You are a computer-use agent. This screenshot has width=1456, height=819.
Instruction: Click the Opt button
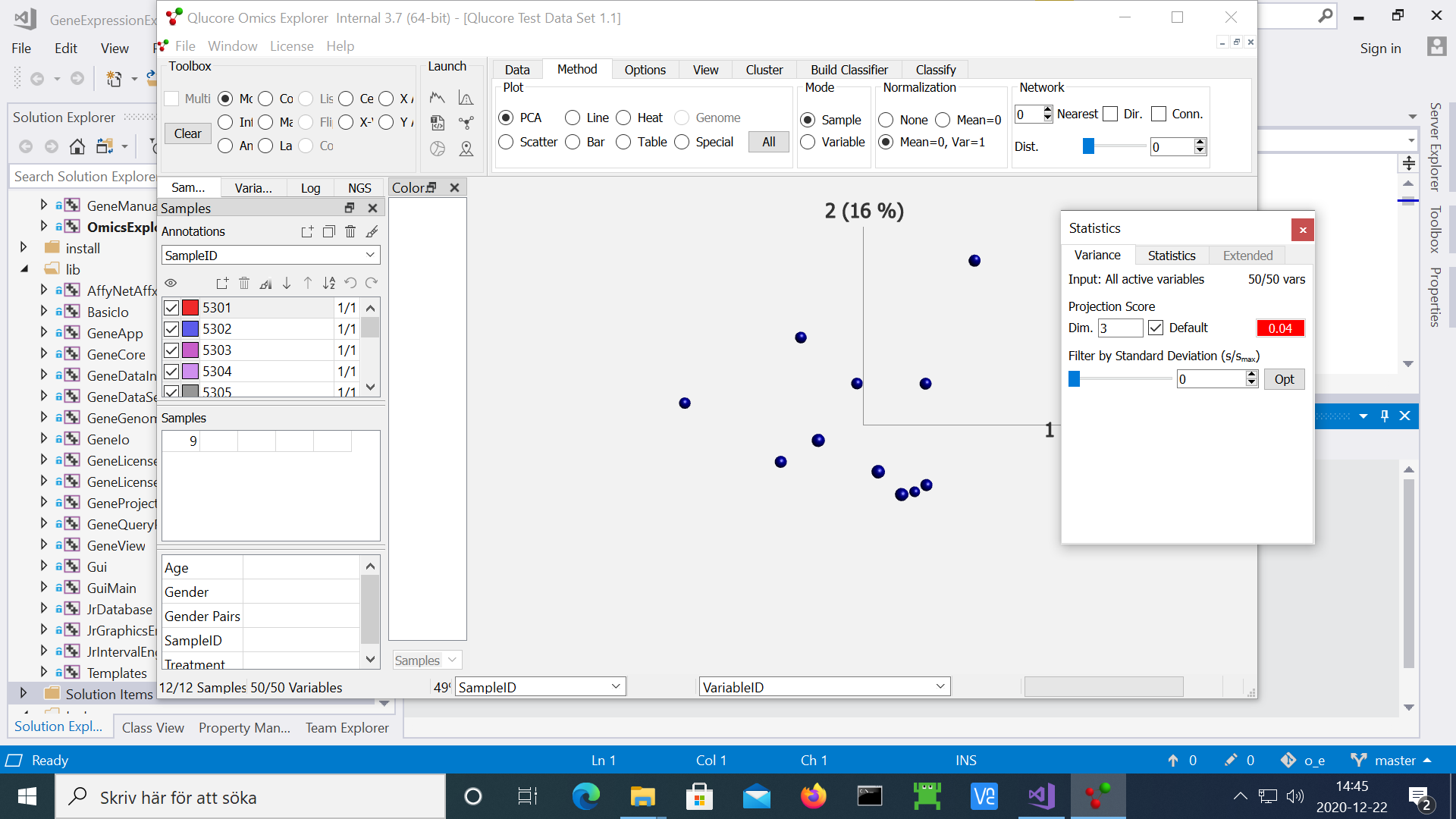(1284, 379)
